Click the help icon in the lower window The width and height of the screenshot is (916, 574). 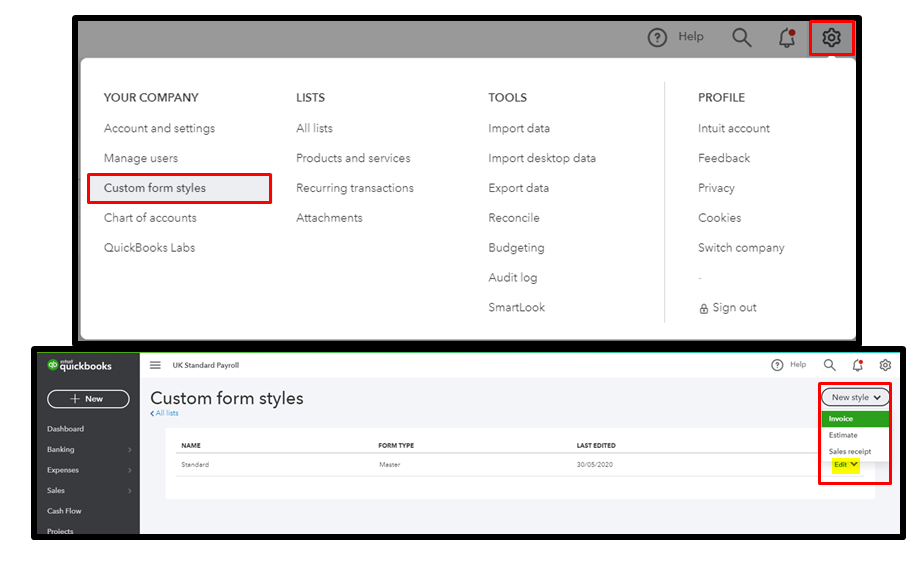click(777, 365)
